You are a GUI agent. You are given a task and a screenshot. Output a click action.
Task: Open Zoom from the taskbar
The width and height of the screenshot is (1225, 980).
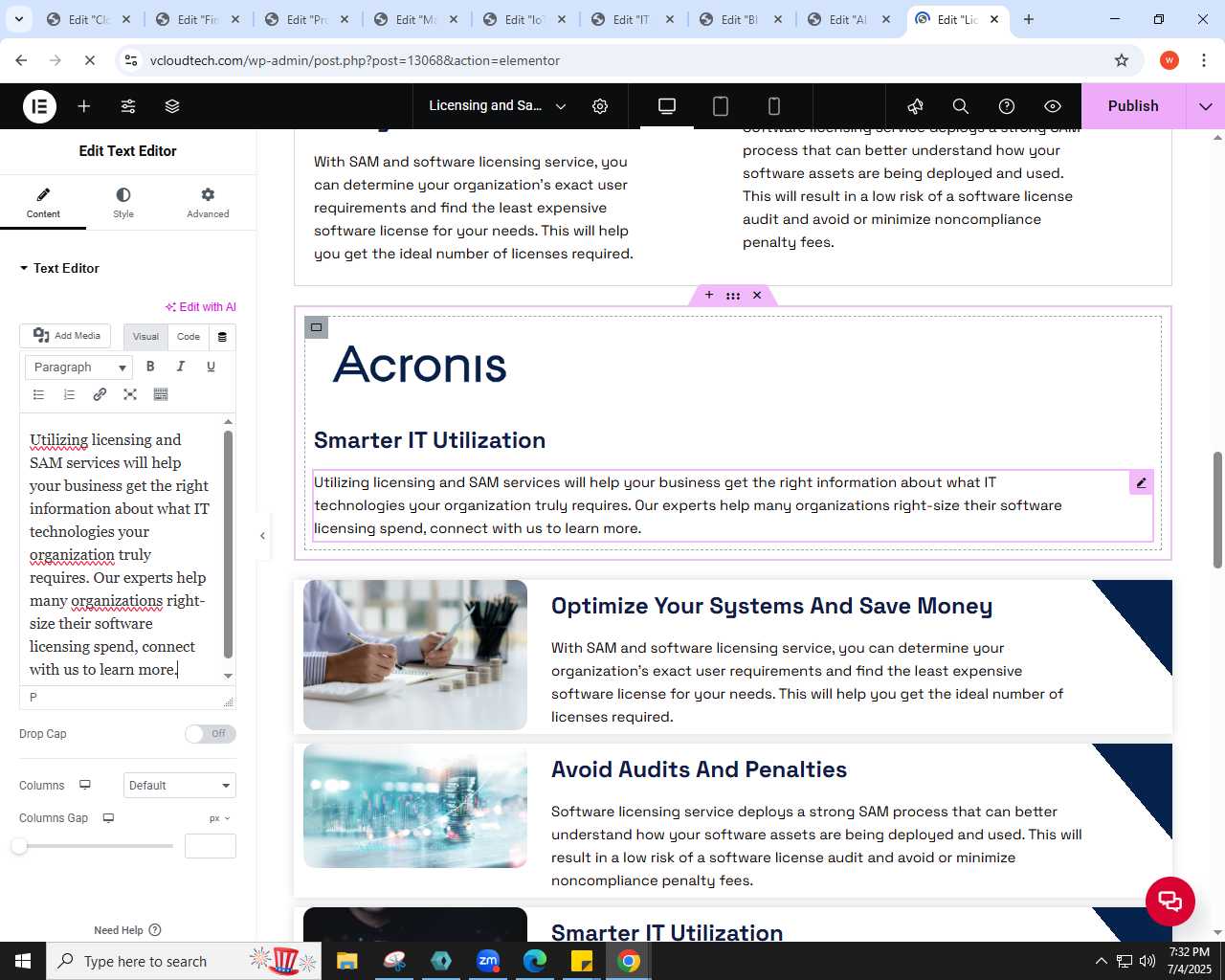pos(488,961)
